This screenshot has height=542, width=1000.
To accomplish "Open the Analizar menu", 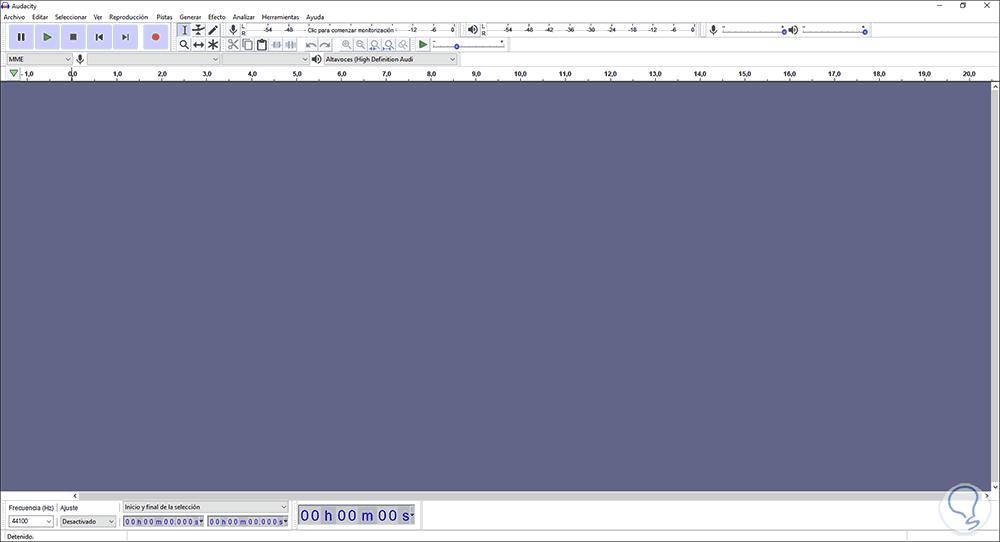I will point(244,17).
